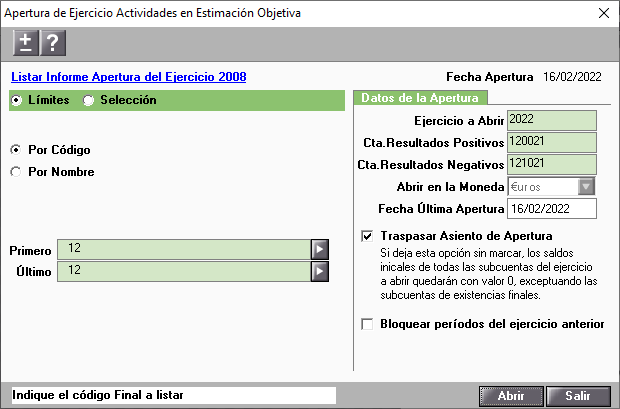Click the Ejercicio a Abrir field
This screenshot has height=409, width=620.
[x=552, y=120]
